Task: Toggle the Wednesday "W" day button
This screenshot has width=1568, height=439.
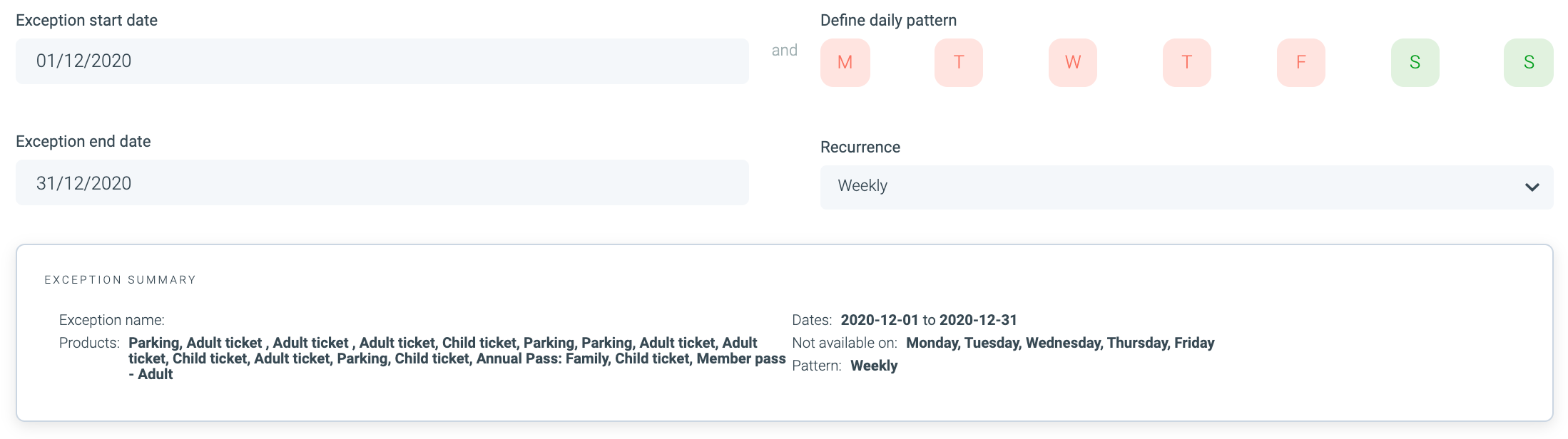Action: click(1073, 63)
